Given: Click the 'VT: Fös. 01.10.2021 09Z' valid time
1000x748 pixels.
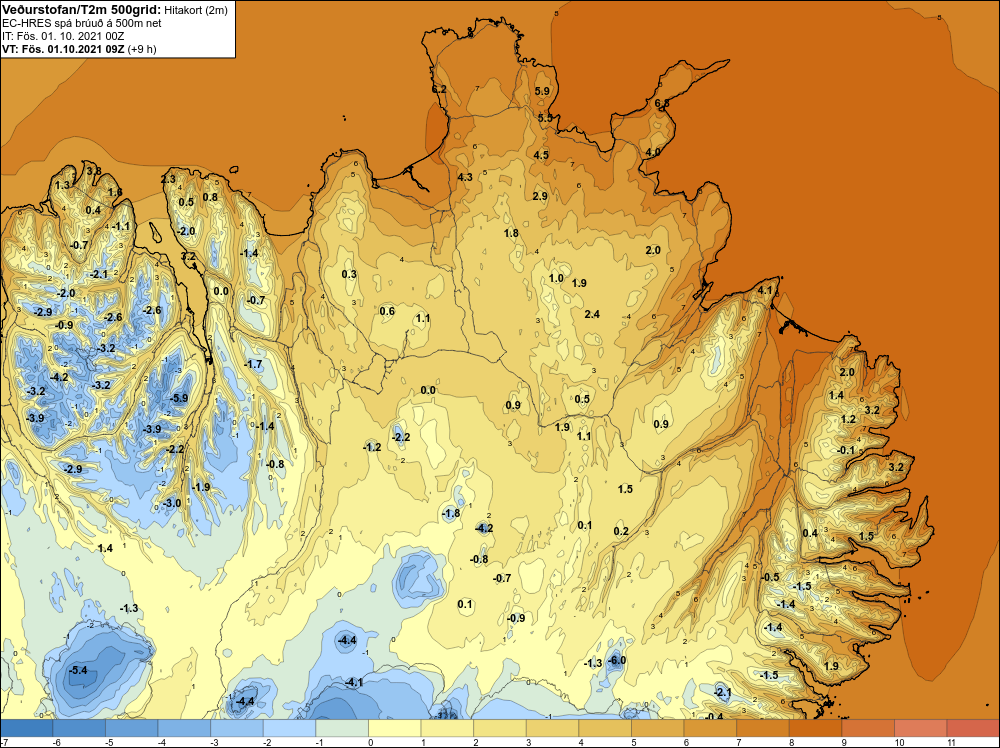Looking at the screenshot, I should [x=63, y=49].
